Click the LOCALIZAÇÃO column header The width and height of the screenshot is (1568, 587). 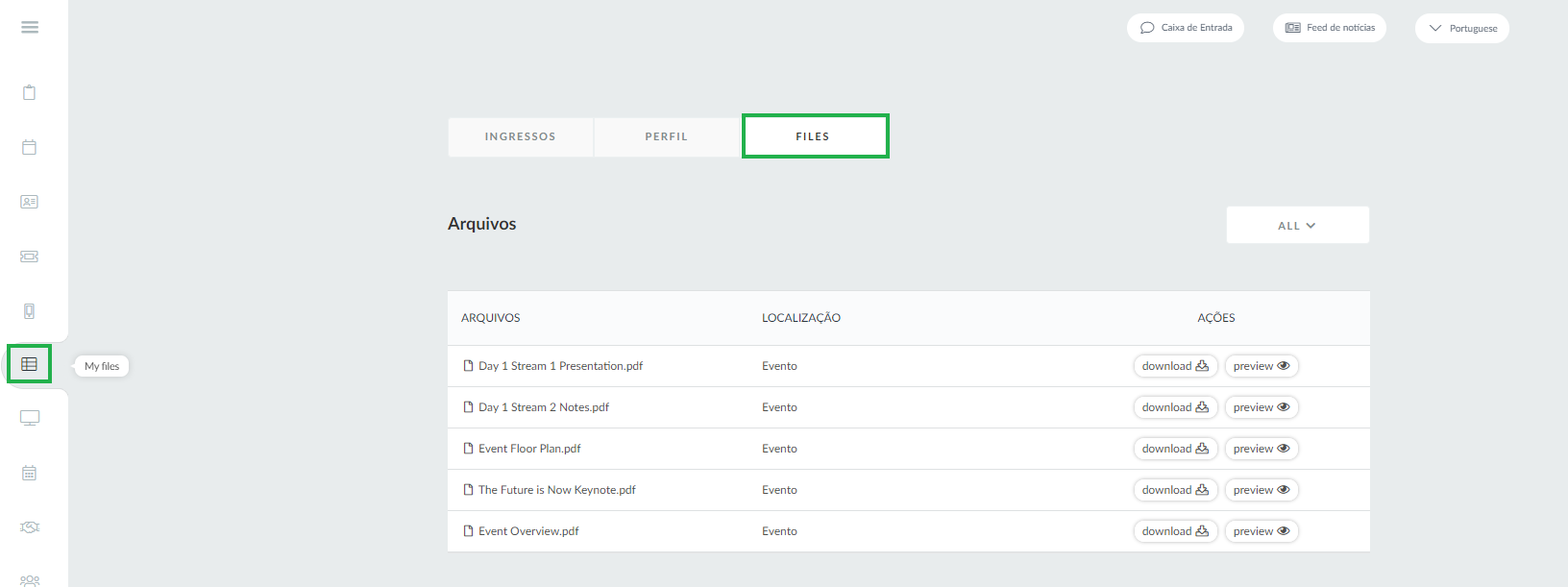tap(801, 318)
